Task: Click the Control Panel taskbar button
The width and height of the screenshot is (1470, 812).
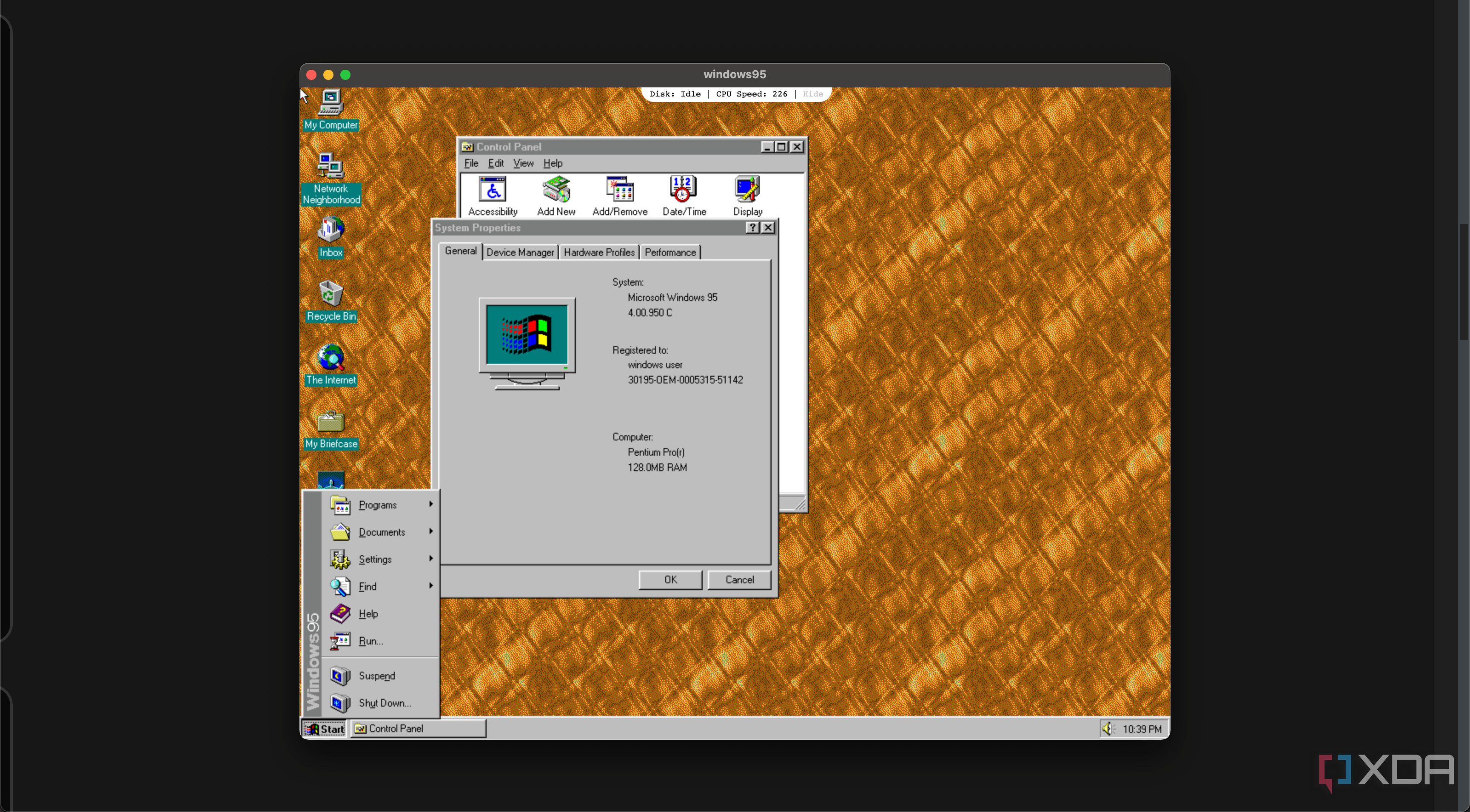Action: pyautogui.click(x=417, y=728)
